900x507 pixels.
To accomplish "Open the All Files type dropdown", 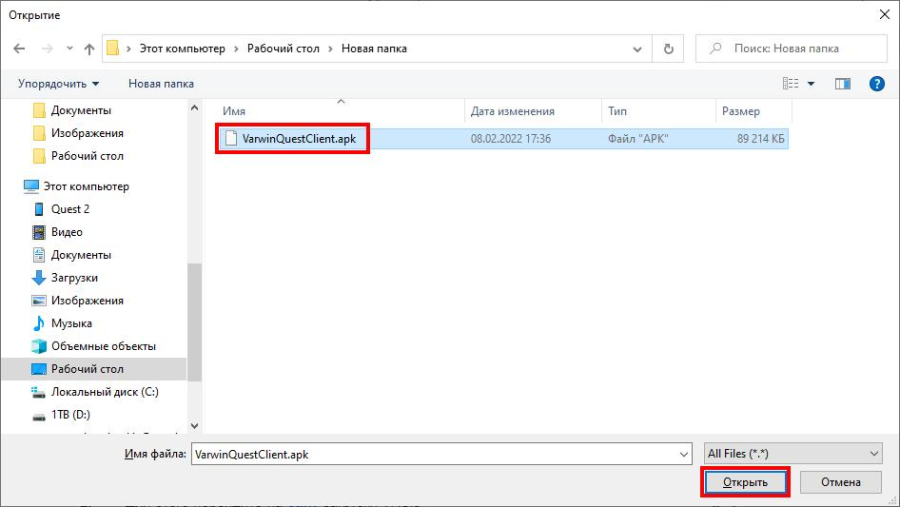I will click(793, 453).
